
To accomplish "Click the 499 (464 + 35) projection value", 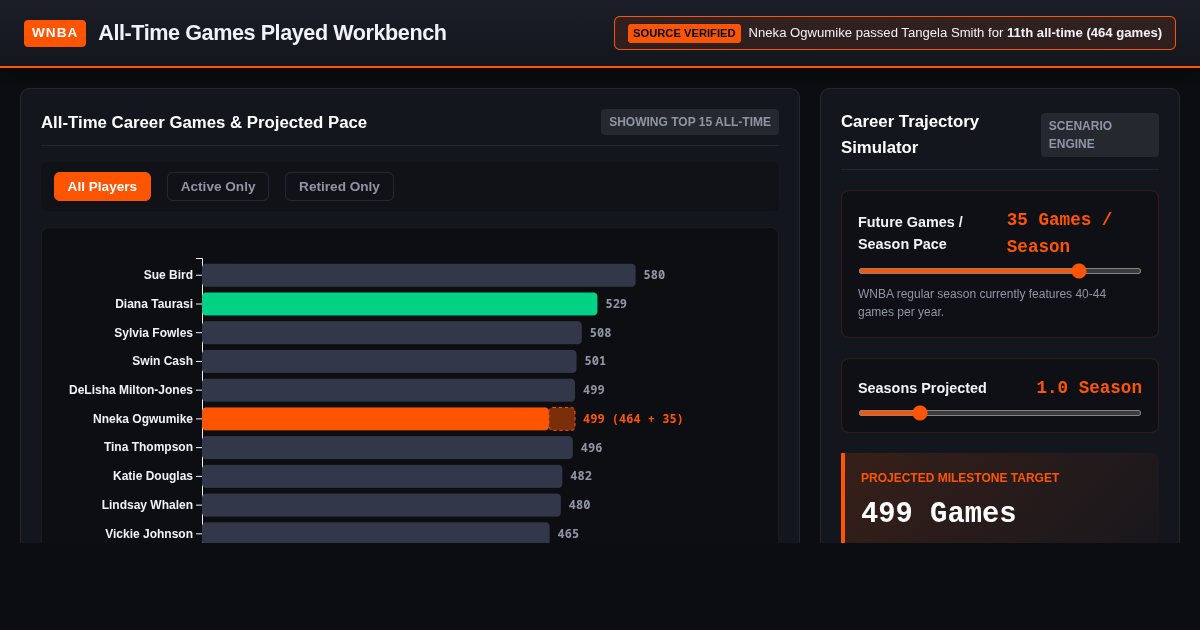I will [x=633, y=419].
